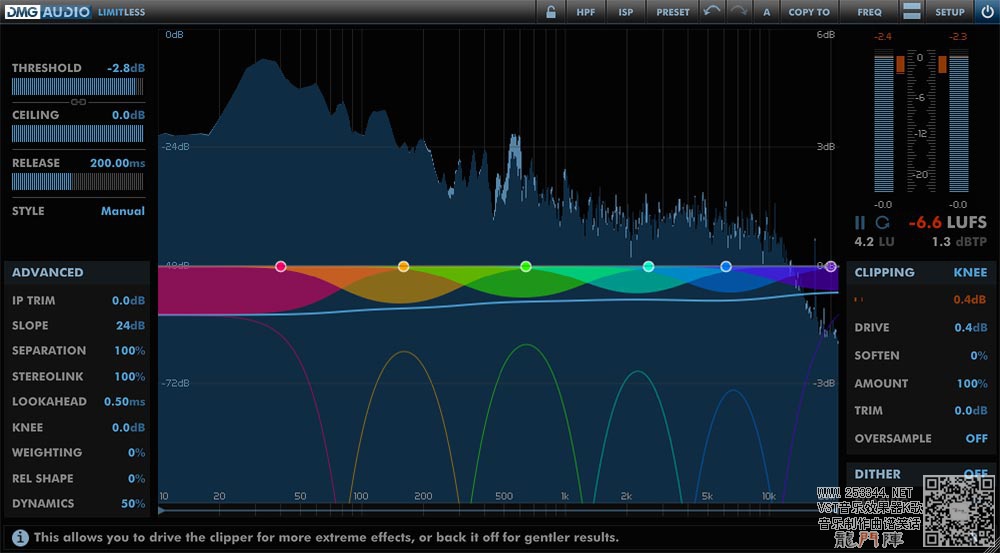
Task: Adjust the THRESHOLD slider bar
Action: [x=78, y=87]
